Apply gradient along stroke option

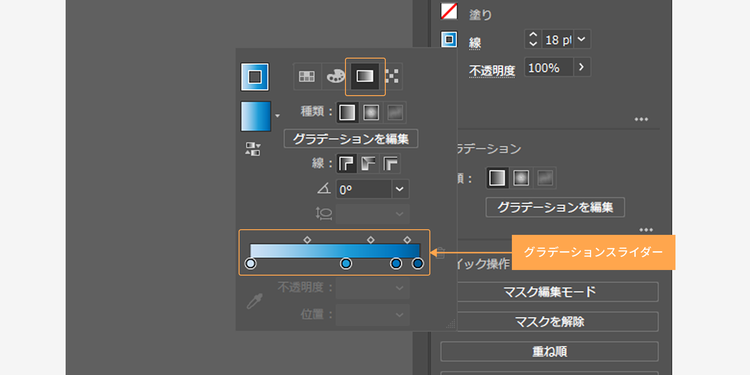pos(369,164)
